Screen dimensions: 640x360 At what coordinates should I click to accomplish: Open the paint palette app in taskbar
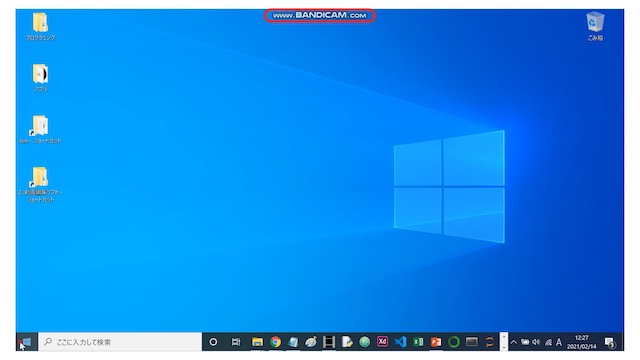pyautogui.click(x=311, y=342)
